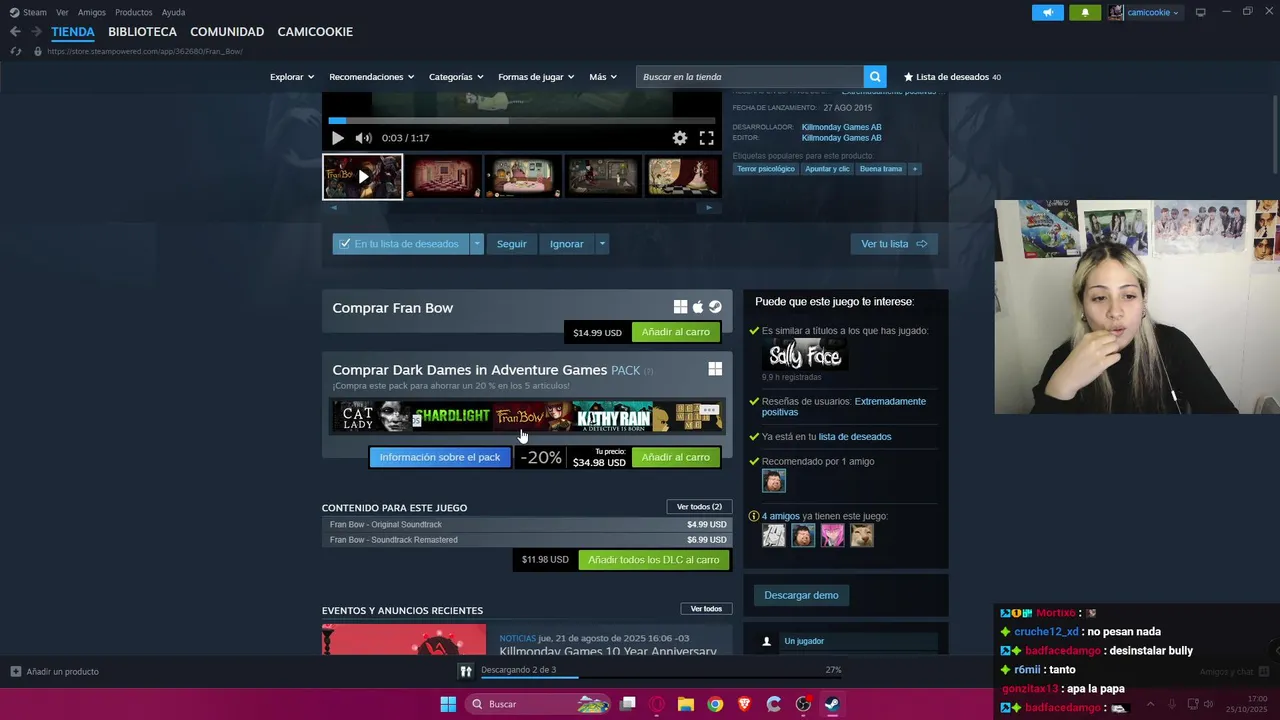The width and height of the screenshot is (1280, 720).
Task: Seek on the trailer progress bar
Action: tap(521, 121)
